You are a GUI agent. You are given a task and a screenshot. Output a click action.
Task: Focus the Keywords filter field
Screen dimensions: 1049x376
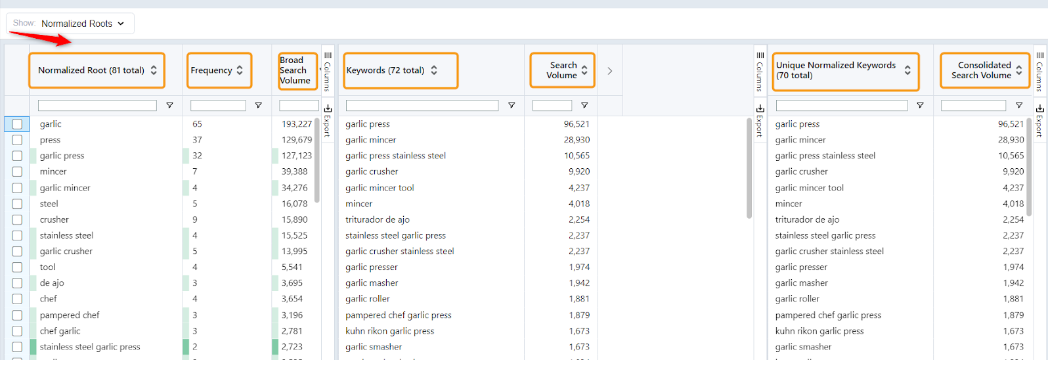coord(422,106)
